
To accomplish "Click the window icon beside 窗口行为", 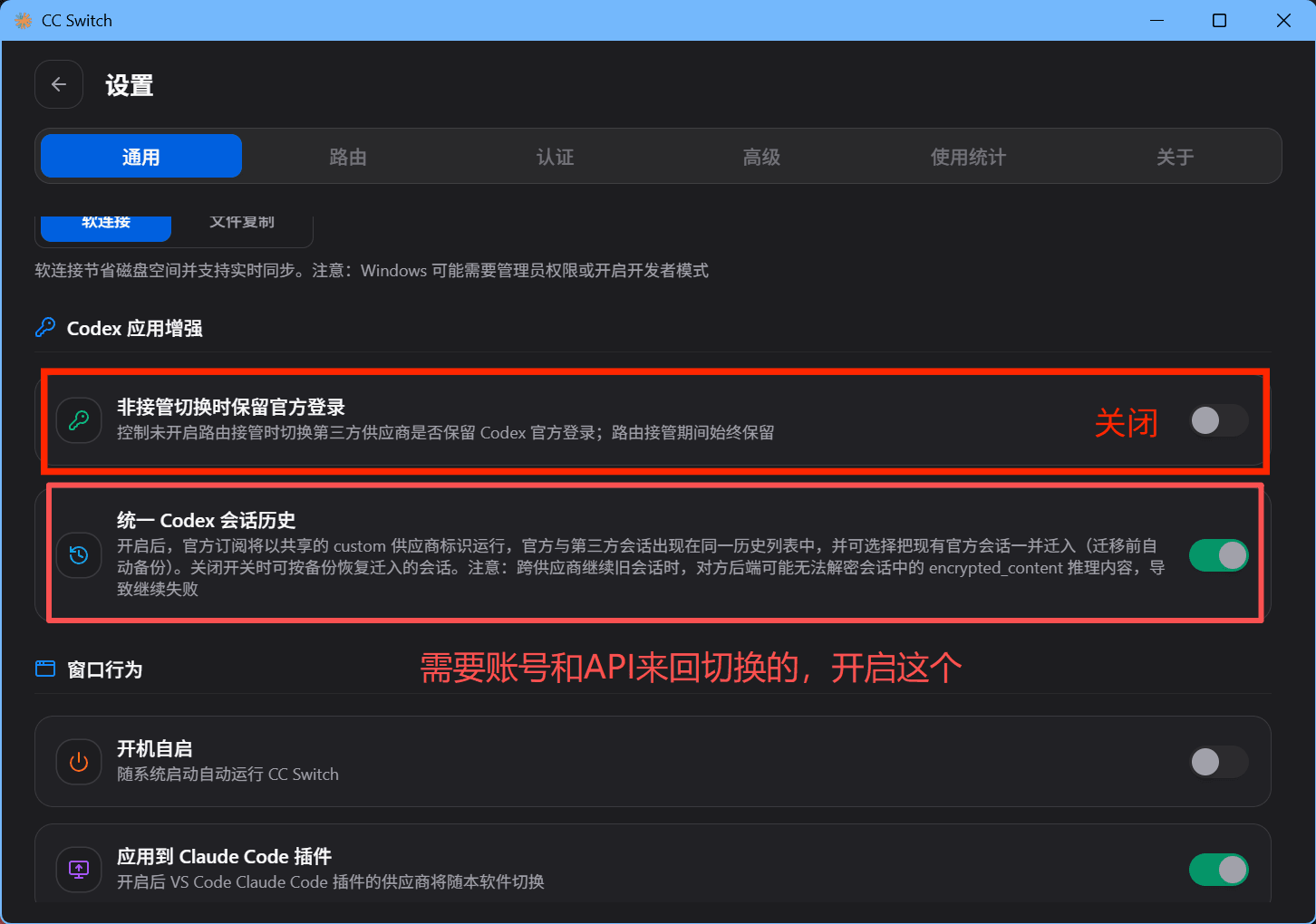I will click(x=45, y=669).
